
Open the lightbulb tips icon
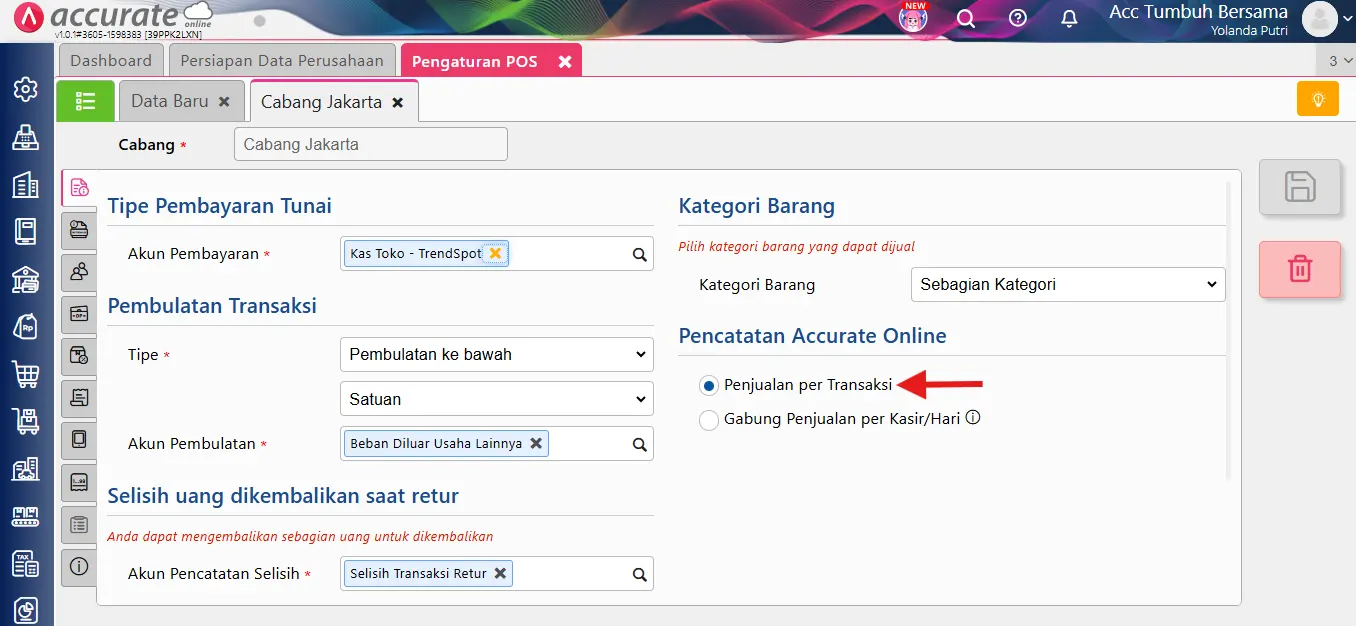click(x=1317, y=99)
